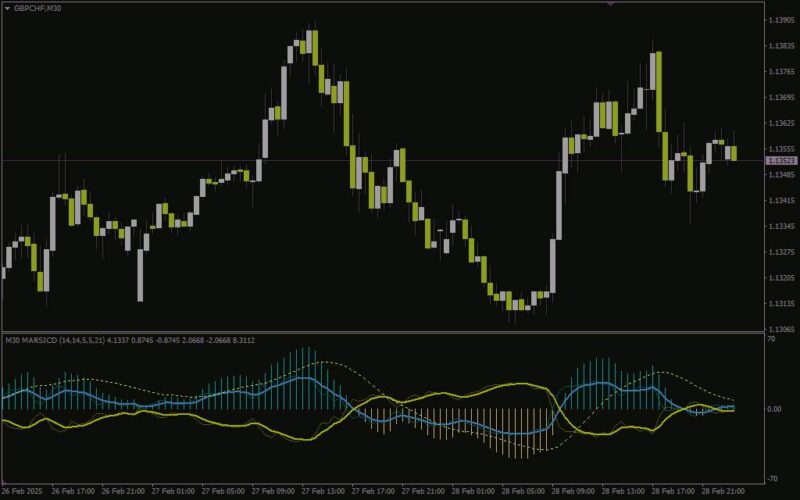This screenshot has width=800, height=500.
Task: Click the 1.13135 price axis label
Action: coord(782,304)
